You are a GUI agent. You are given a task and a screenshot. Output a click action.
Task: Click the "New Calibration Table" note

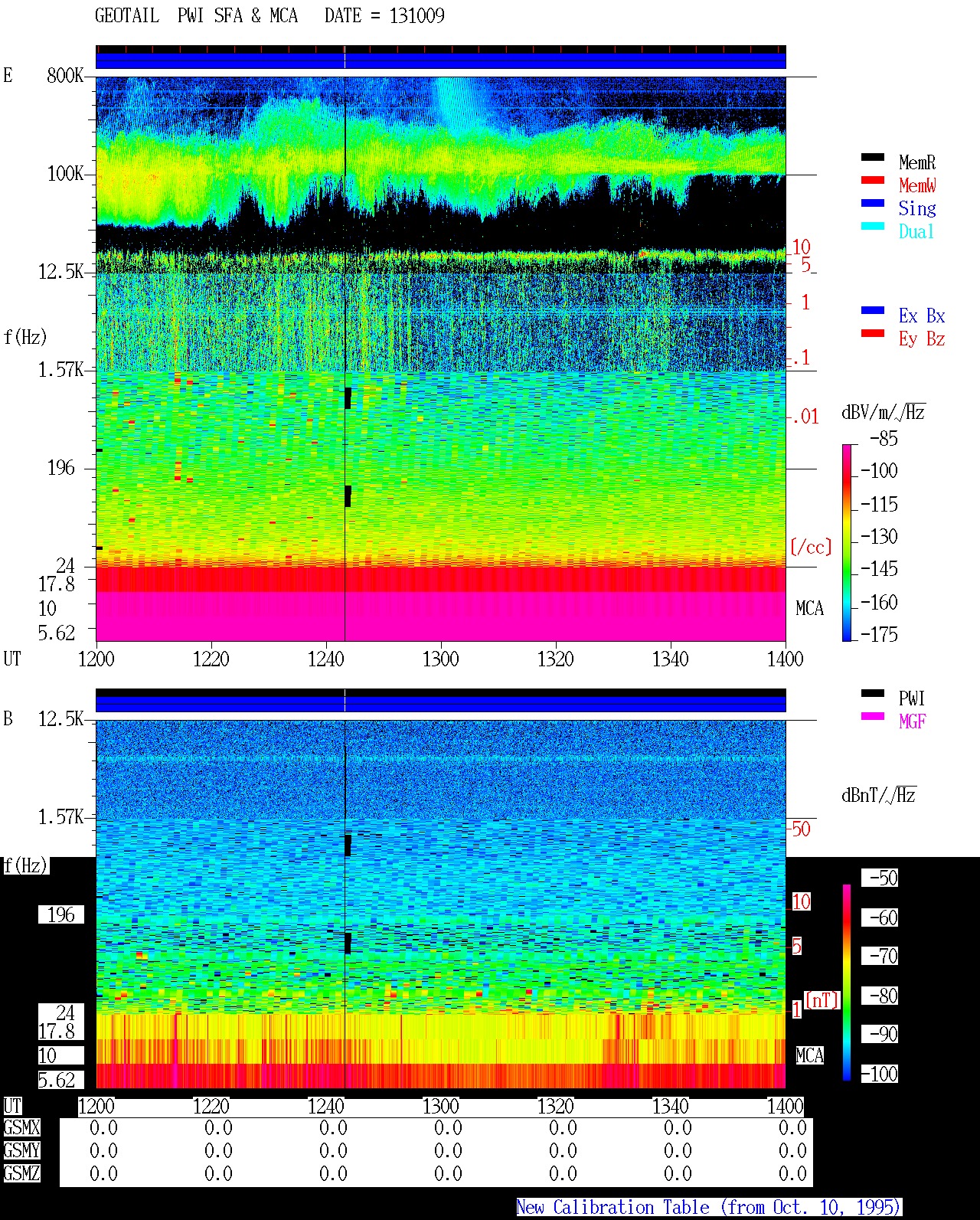(709, 1208)
